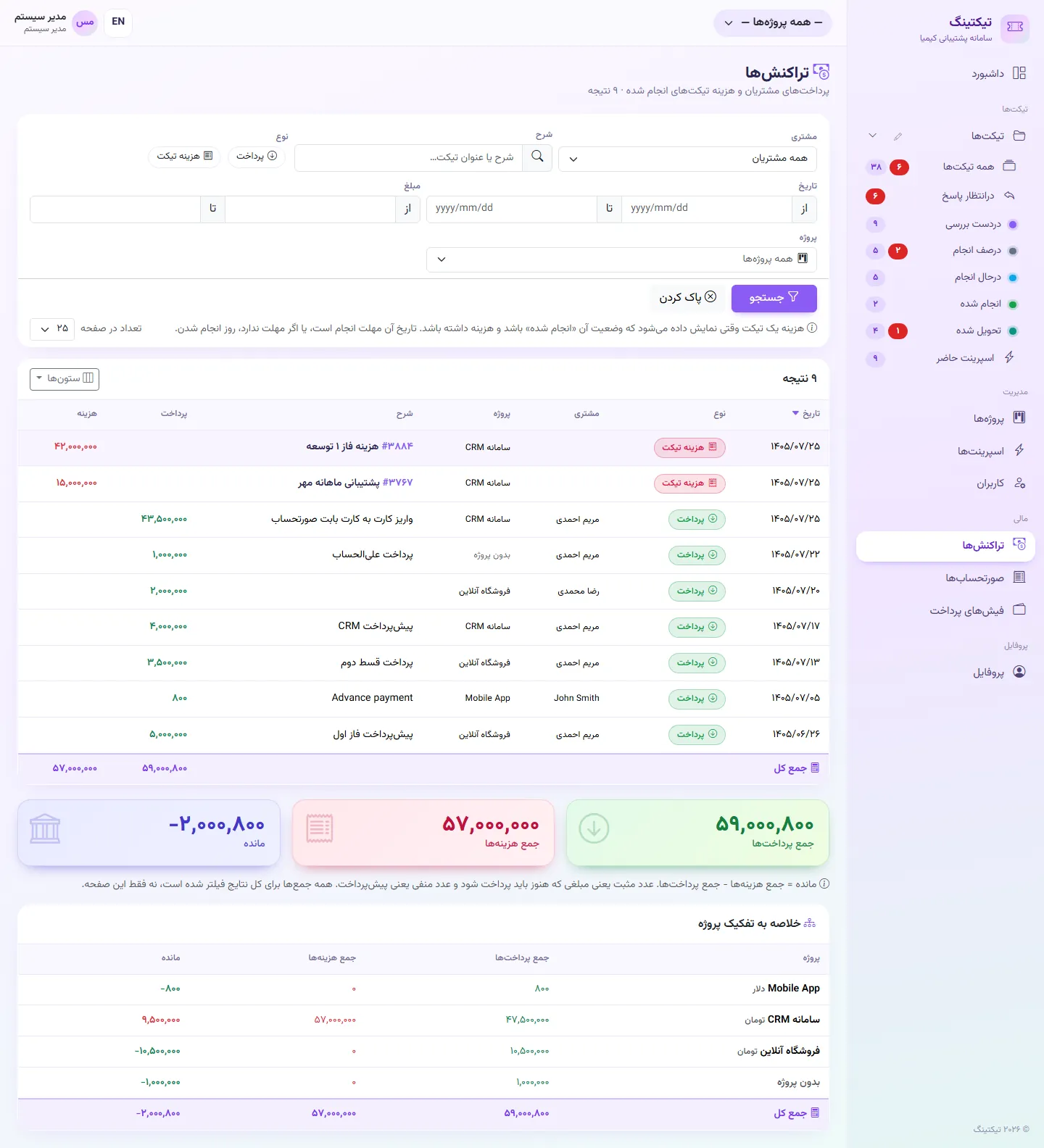Collapse the تیکت‌ها sidebar group chevron
The width and height of the screenshot is (1044, 1148).
[x=872, y=136]
